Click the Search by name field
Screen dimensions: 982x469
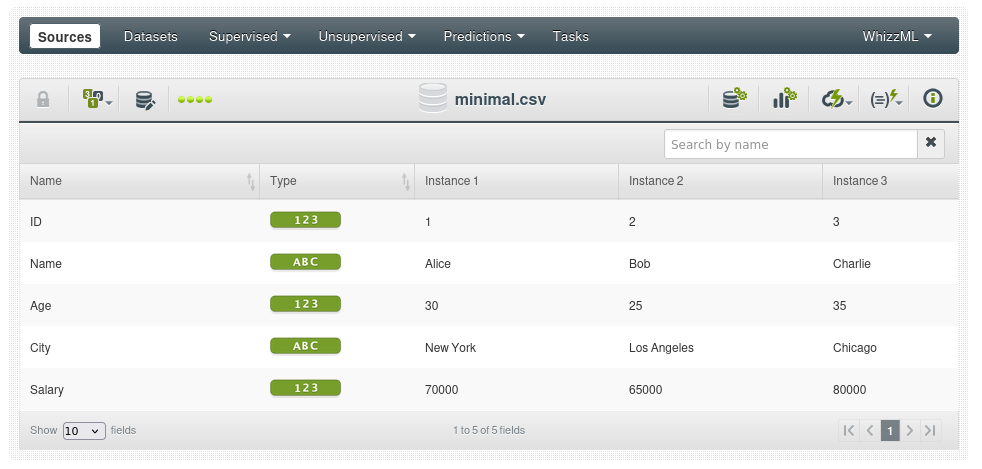790,144
